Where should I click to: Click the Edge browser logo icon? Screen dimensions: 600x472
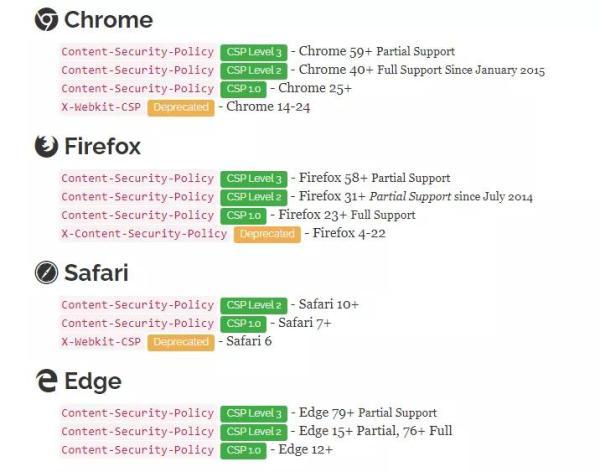pyautogui.click(x=46, y=381)
